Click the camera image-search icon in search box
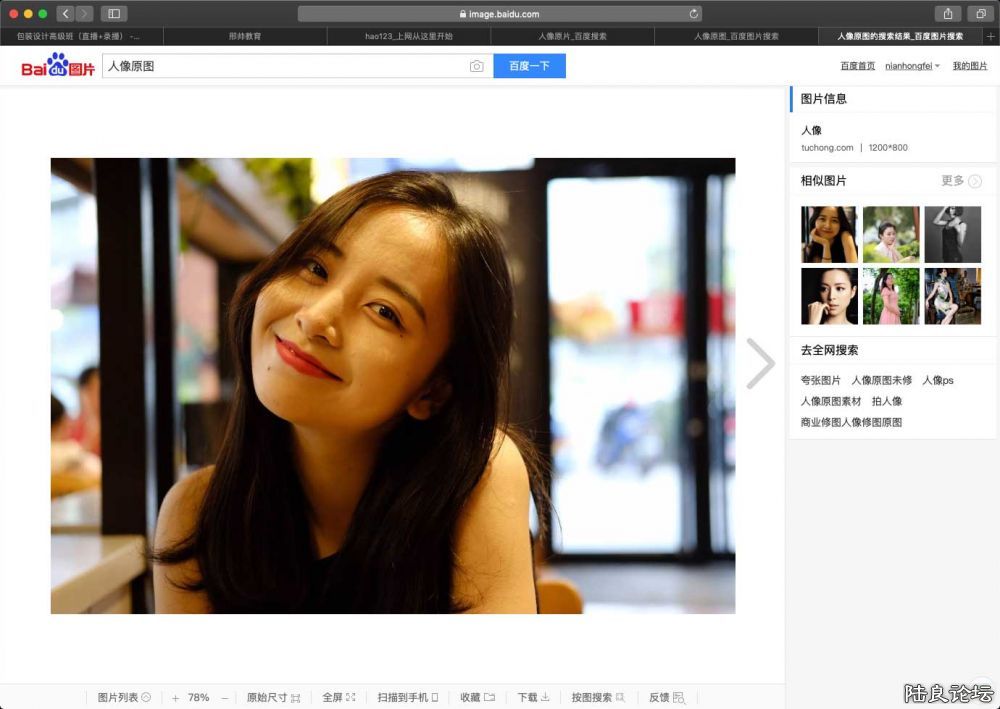Screen dimensions: 1000x709 pos(476,66)
